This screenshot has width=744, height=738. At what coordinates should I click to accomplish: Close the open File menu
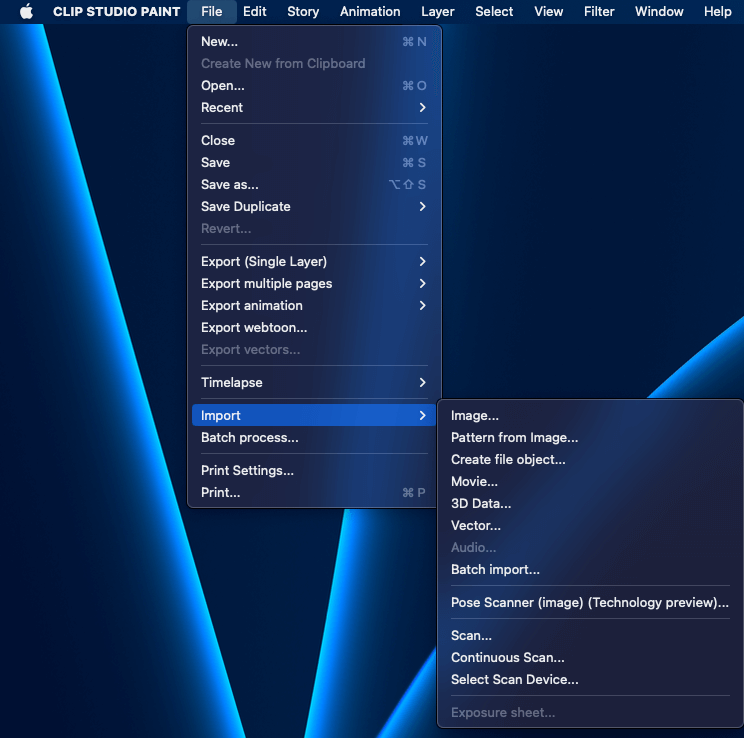tap(212, 11)
